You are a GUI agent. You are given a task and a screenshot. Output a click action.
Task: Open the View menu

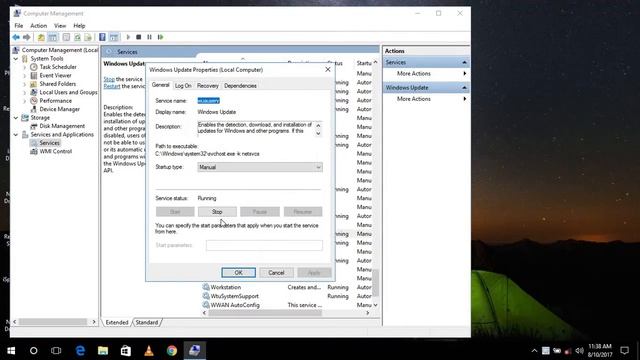(x=60, y=26)
